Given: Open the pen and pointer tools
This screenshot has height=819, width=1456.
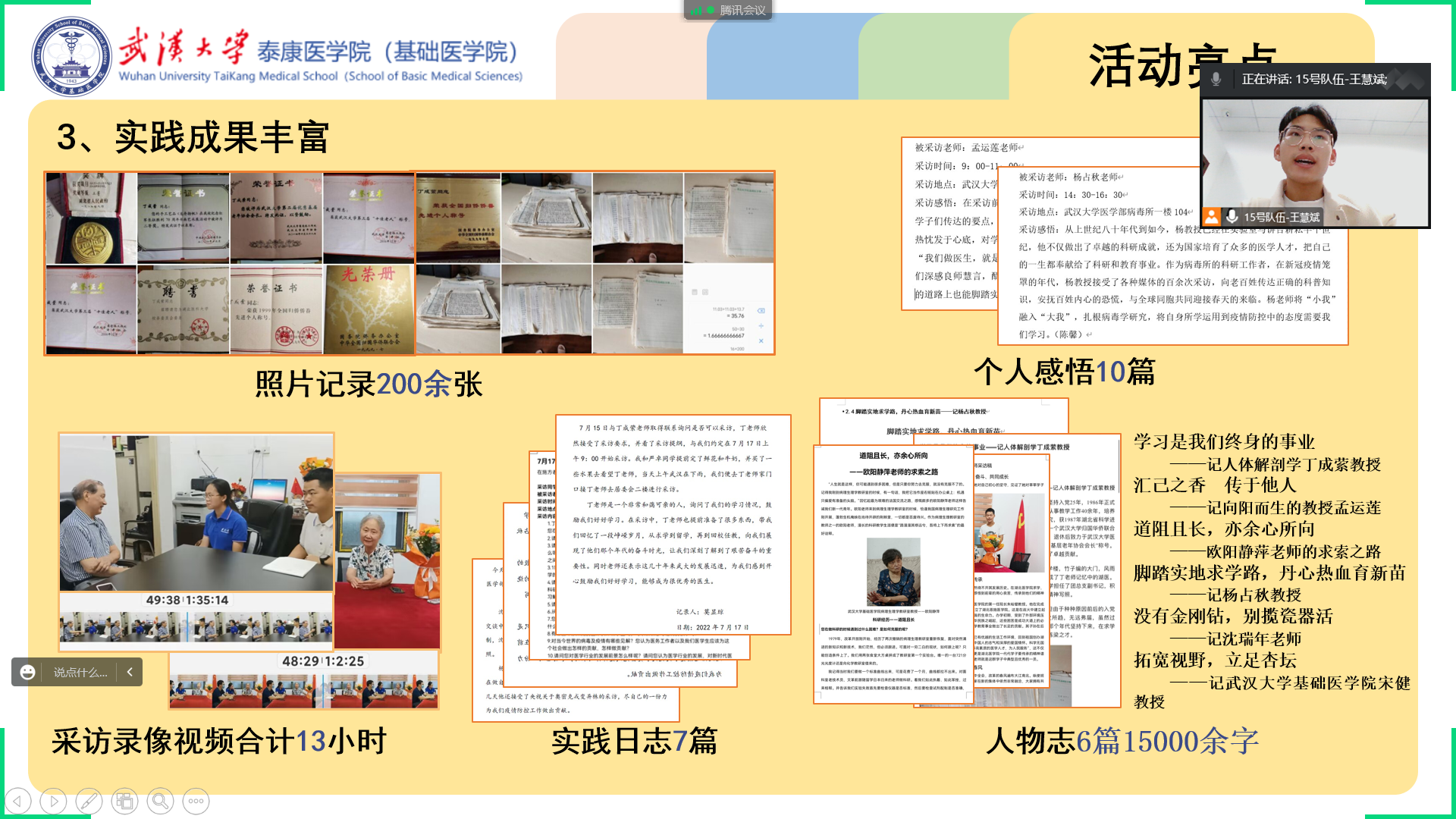Looking at the screenshot, I should point(89,801).
